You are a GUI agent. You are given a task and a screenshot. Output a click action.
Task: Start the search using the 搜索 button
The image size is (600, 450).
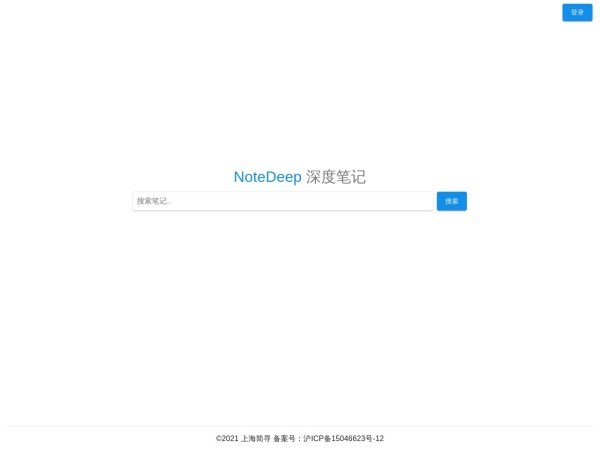[452, 201]
